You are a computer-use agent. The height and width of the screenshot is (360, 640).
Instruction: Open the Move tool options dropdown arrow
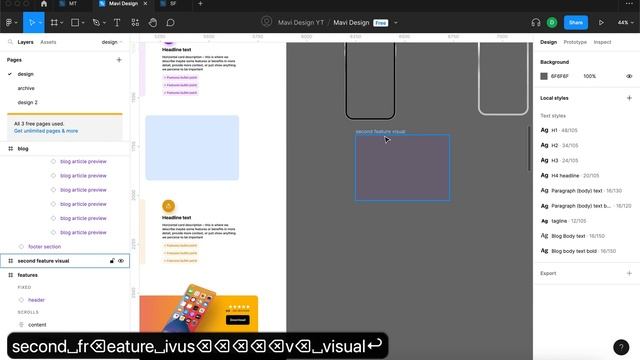pyautogui.click(x=40, y=23)
